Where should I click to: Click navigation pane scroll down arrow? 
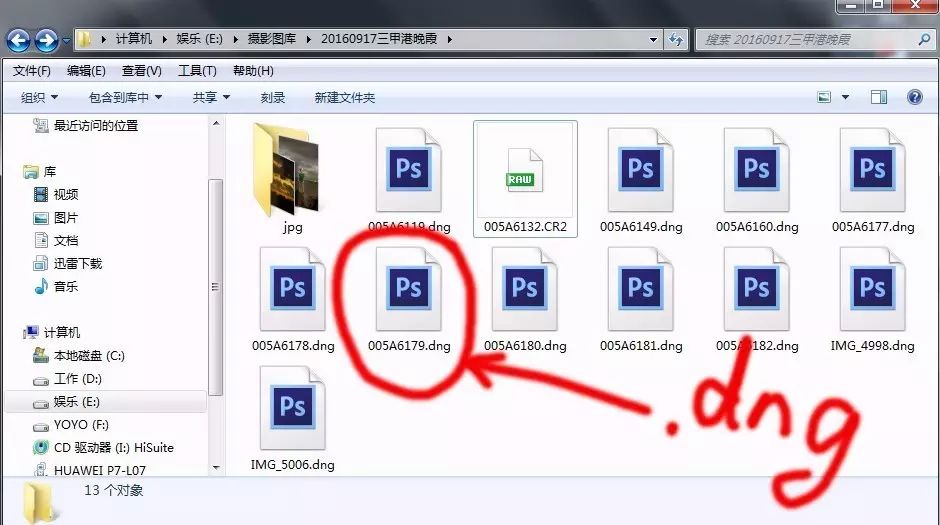tap(216, 467)
